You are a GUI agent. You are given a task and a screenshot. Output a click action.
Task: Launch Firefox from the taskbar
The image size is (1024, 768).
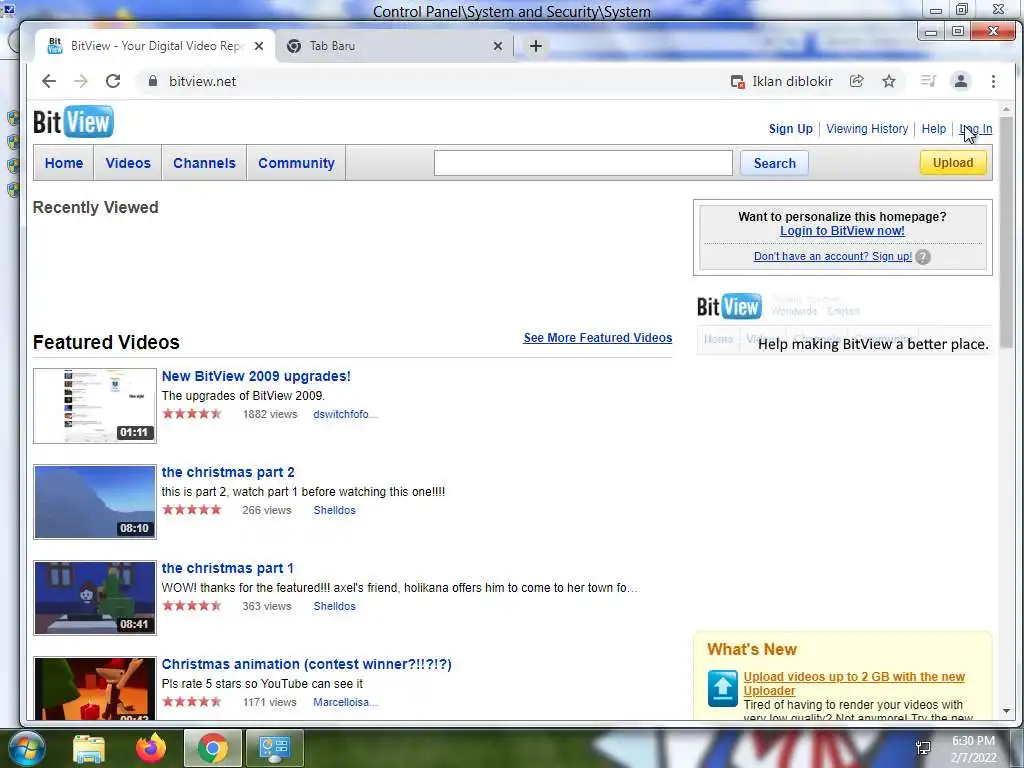click(x=151, y=748)
